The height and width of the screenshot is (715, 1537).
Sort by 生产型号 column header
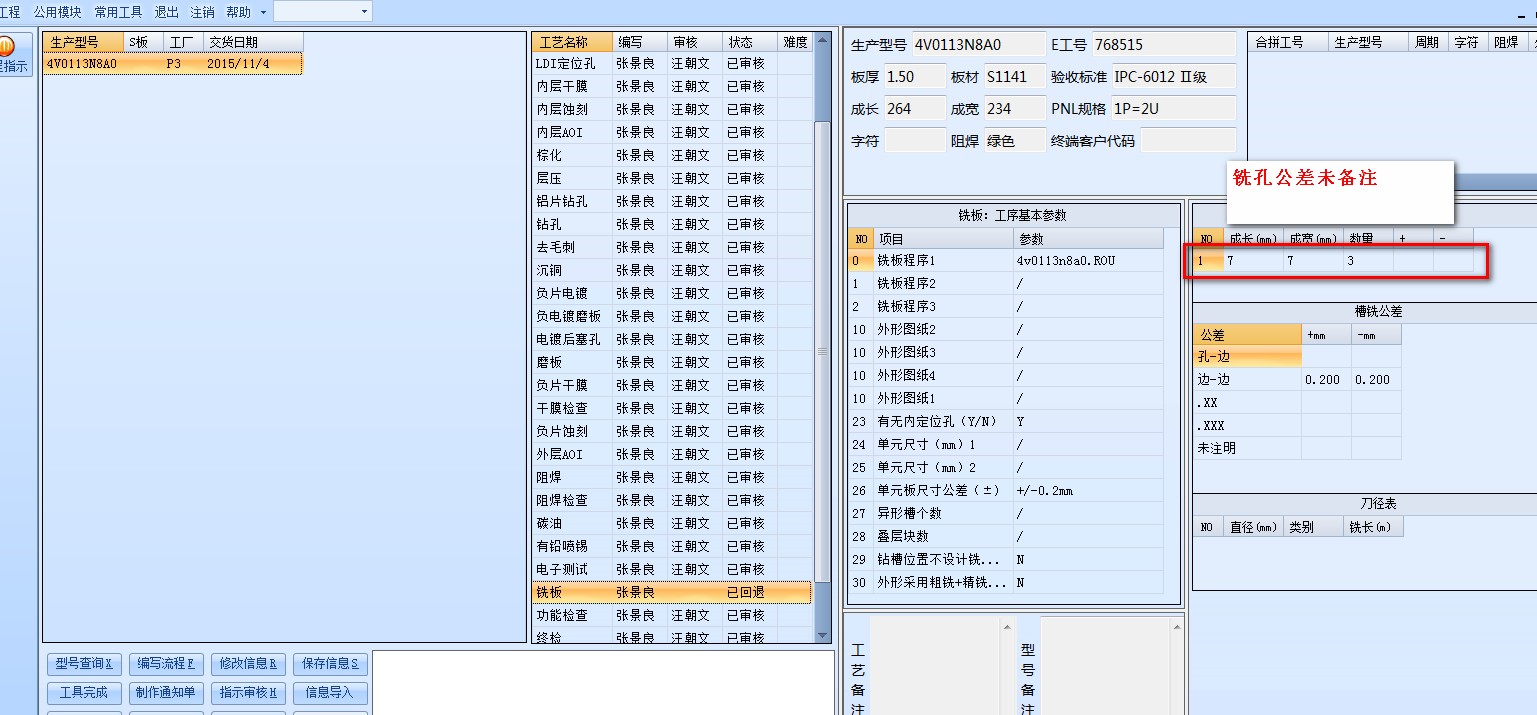coord(84,42)
